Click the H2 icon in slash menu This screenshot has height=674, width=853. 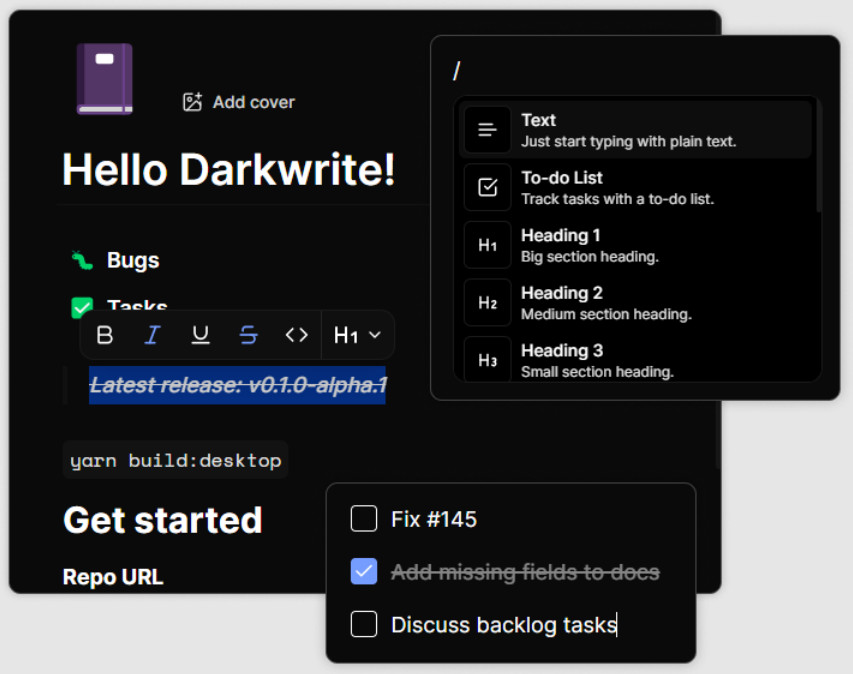click(487, 302)
